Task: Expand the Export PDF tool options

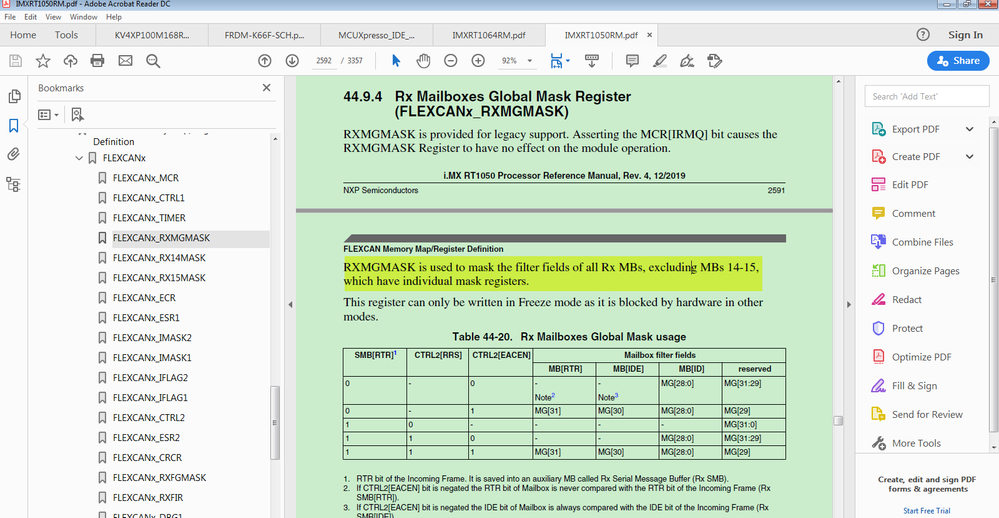Action: [x=969, y=129]
